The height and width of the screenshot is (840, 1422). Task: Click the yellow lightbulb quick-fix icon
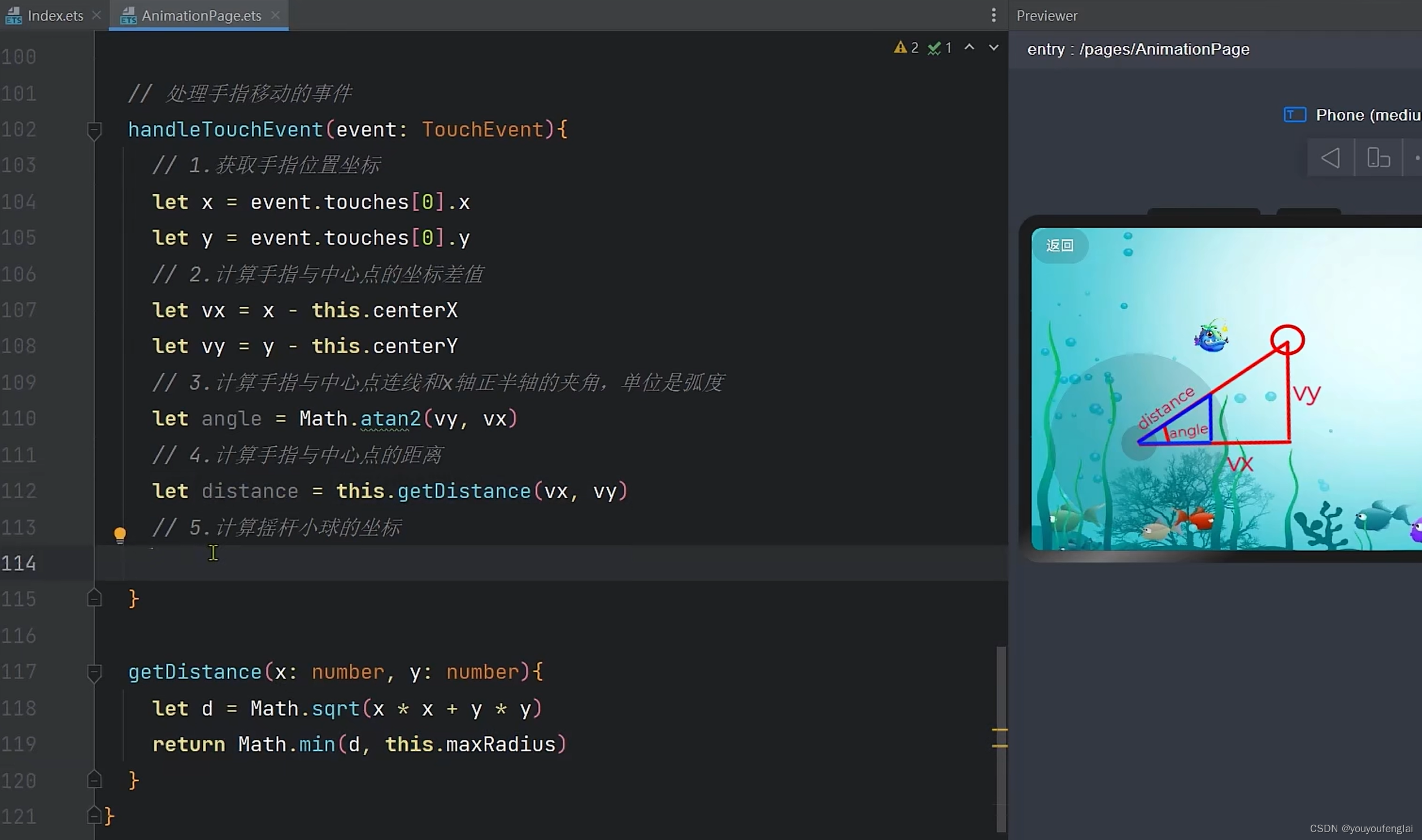coord(120,535)
